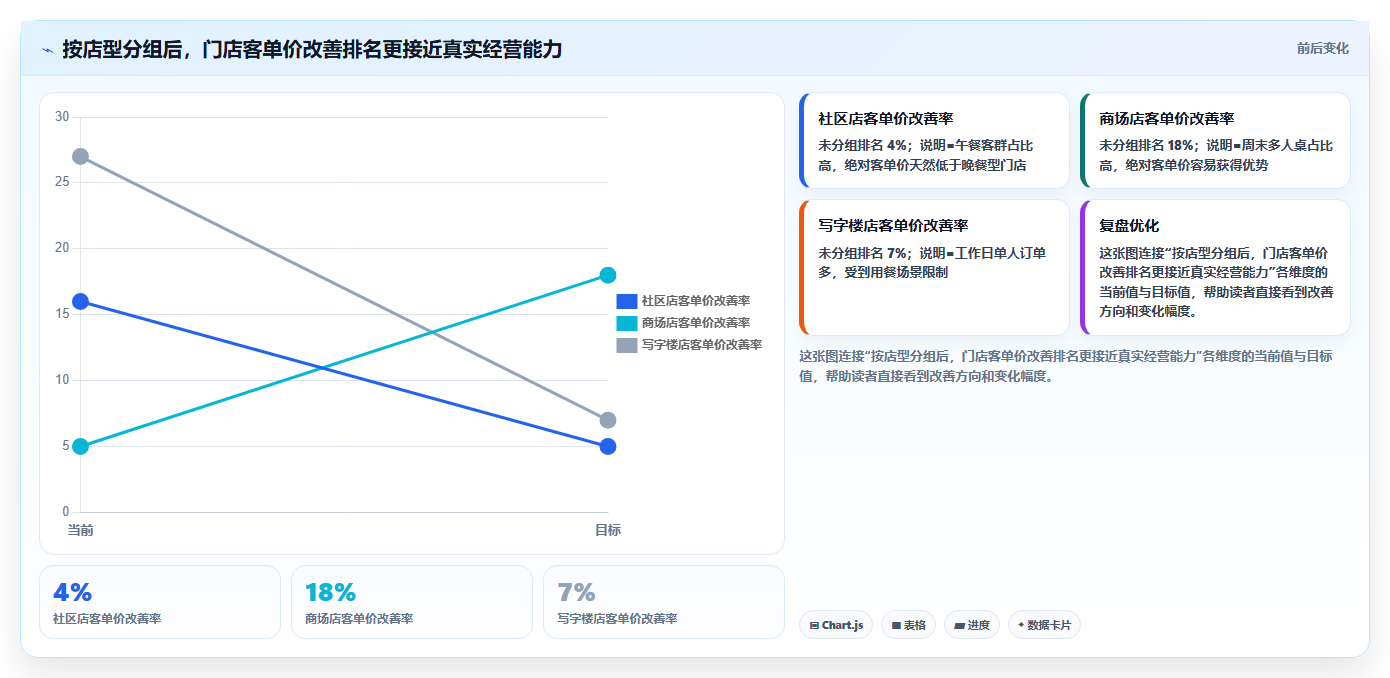Toggle the 写字楼店客单价改善率 legend gray swatch
Image resolution: width=1390 pixels, height=678 pixels.
tap(627, 345)
